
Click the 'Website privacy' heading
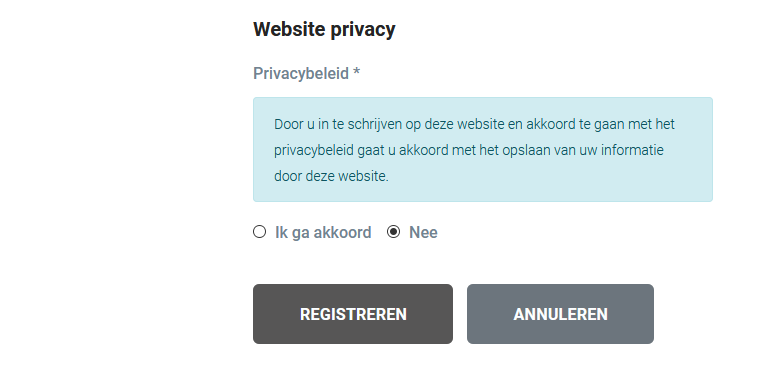(x=324, y=29)
